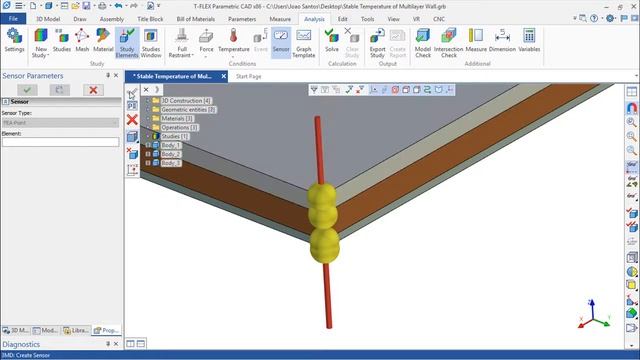
Task: Select the Temperature condition tool
Action: 233,40
